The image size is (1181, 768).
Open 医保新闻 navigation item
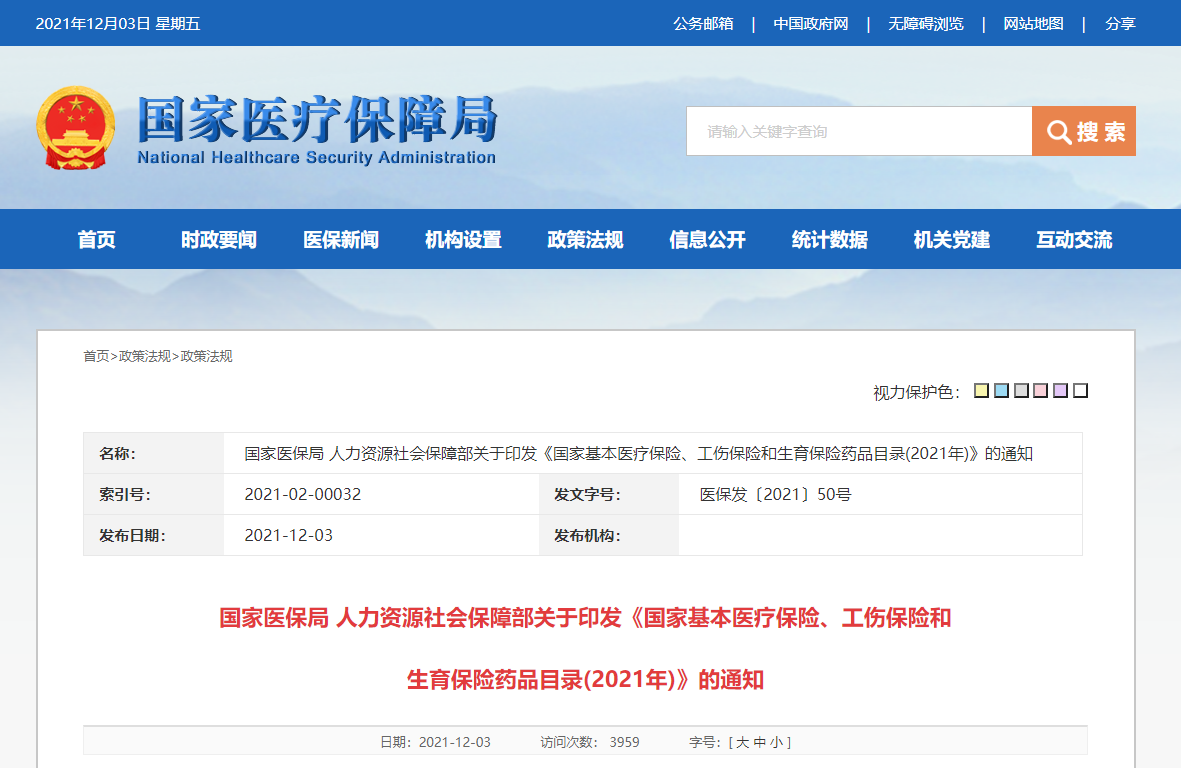pyautogui.click(x=340, y=239)
